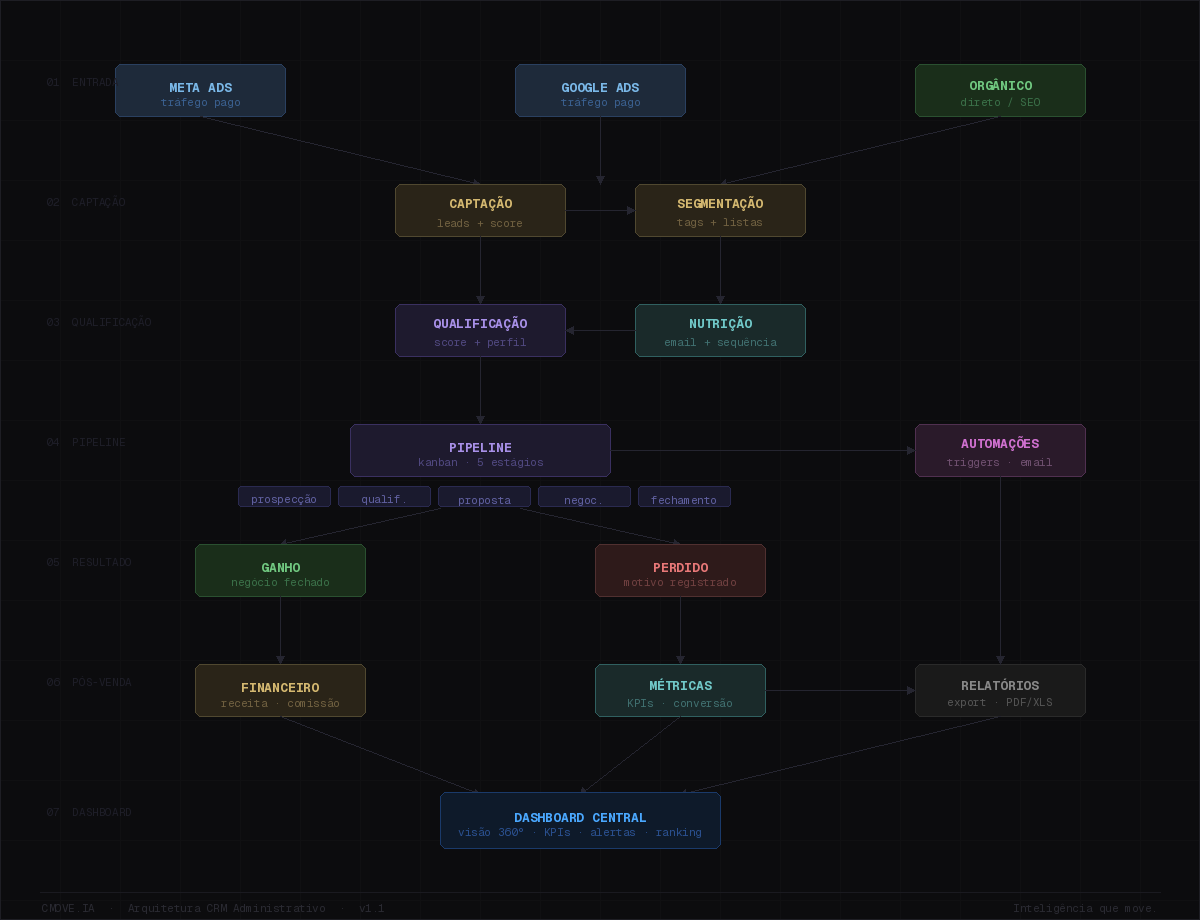Open the DASHBOARD CENTRAL node
Screen dimensions: 1200x920
click(580, 821)
